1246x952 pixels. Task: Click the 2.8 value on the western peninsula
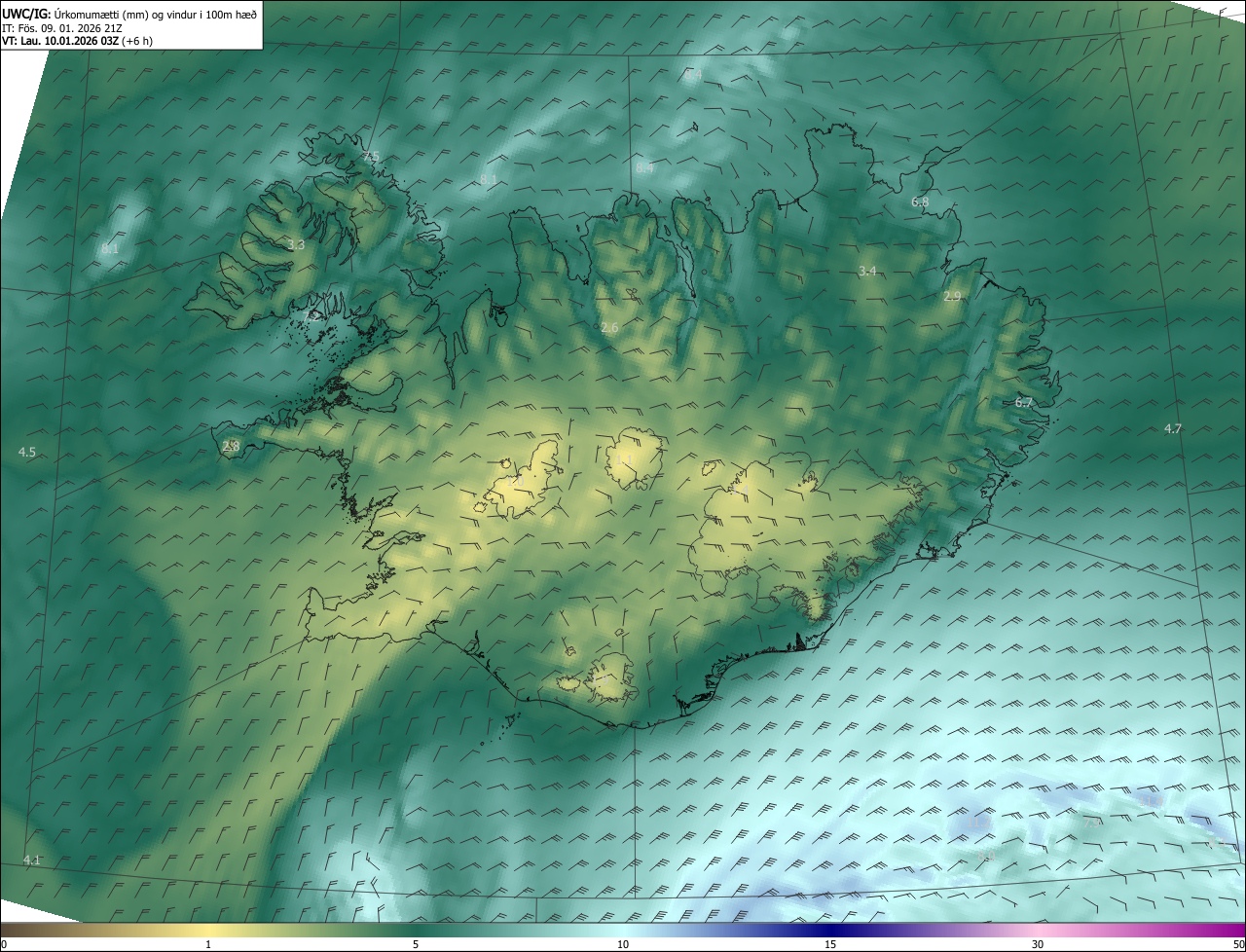click(231, 446)
